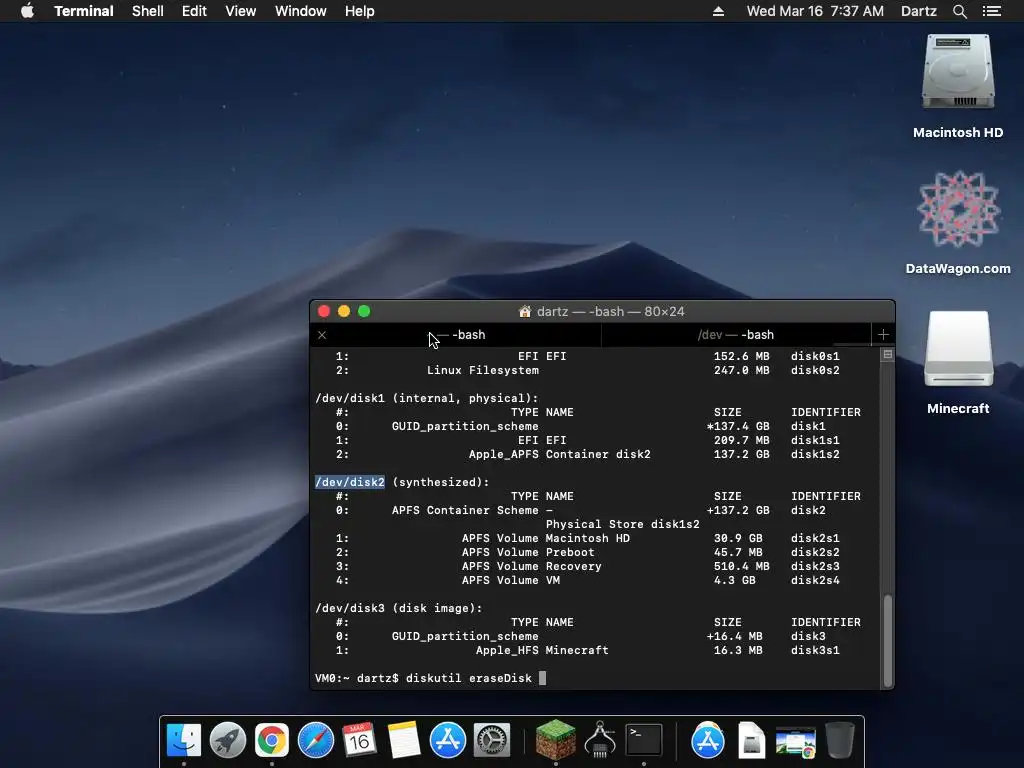Screen dimensions: 1024x768
Task: Open Finder from the Dock
Action: pos(184,740)
